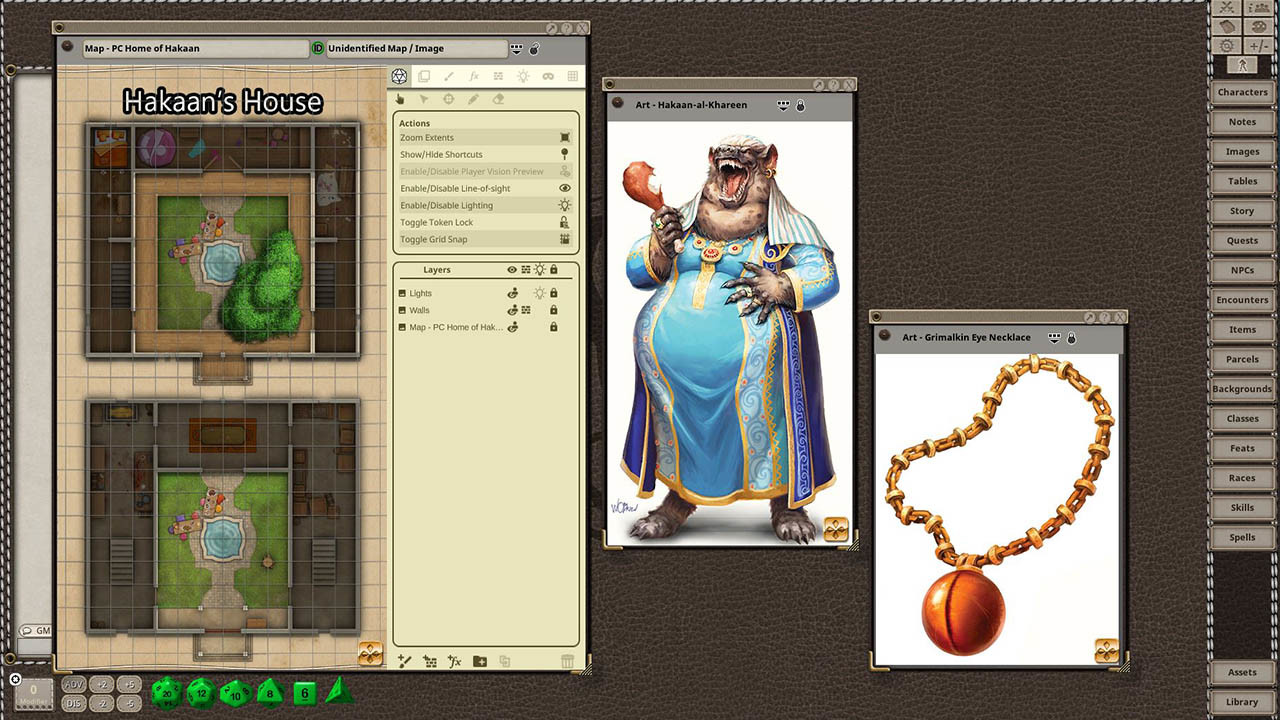This screenshot has height=720, width=1280.
Task: Open the Encounters sidebar tab
Action: pos(1242,299)
